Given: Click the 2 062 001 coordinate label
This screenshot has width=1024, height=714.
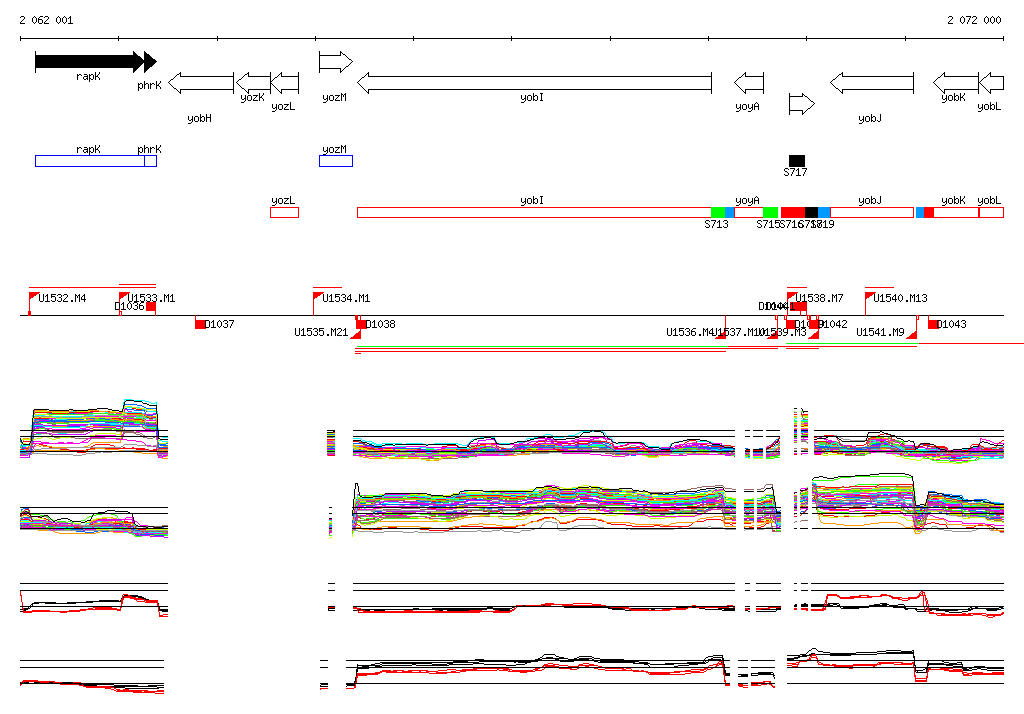Looking at the screenshot, I should [x=46, y=20].
